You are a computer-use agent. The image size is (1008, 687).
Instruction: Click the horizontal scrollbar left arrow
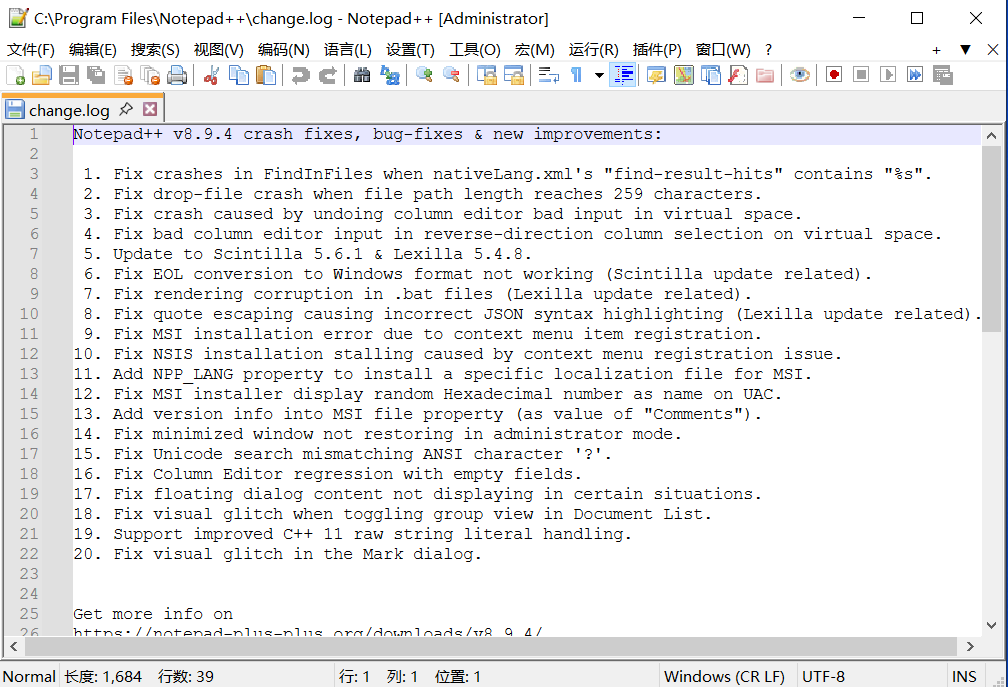(x=14, y=646)
